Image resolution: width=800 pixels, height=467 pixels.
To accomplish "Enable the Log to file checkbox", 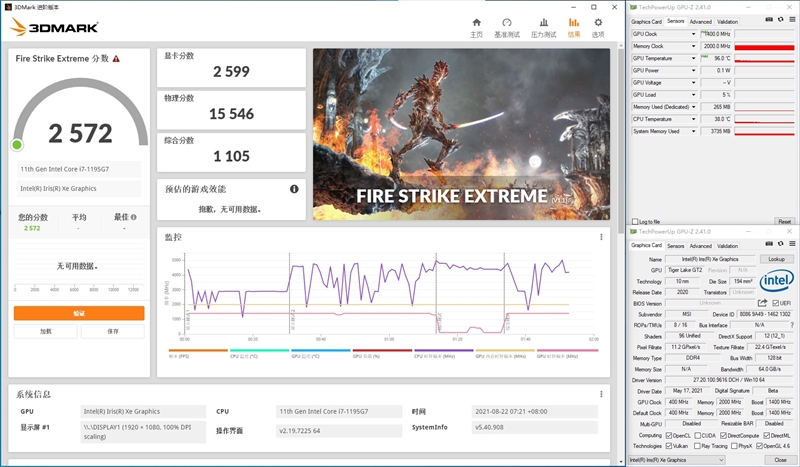I will [x=635, y=222].
